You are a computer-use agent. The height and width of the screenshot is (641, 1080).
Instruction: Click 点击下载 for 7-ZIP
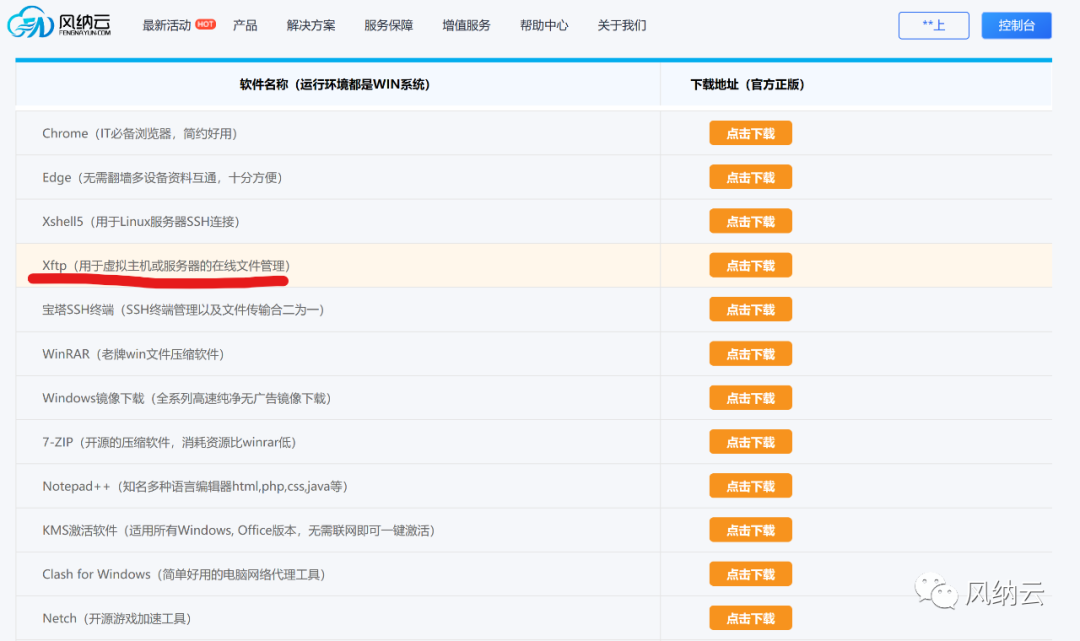tap(751, 442)
